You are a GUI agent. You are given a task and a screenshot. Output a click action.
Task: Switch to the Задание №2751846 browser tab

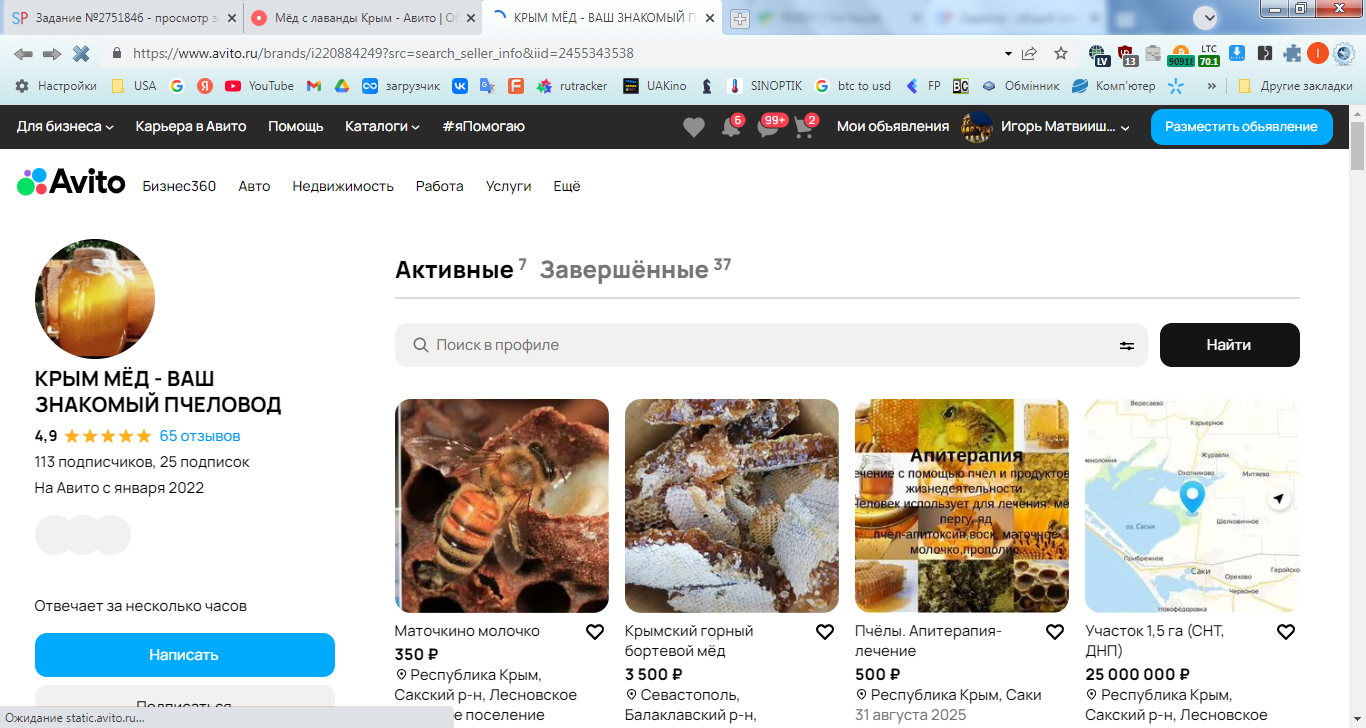[123, 18]
